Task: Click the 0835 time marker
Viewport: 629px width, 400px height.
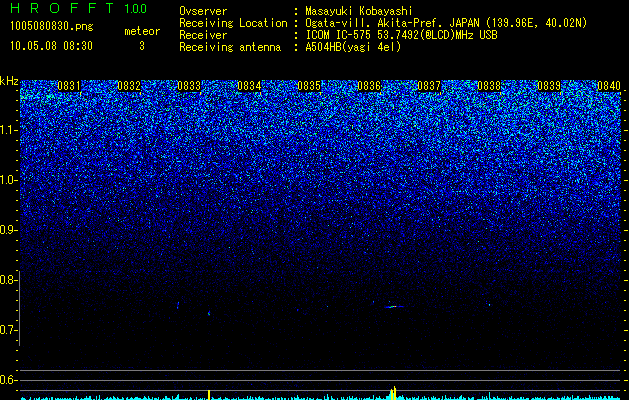Action: pyautogui.click(x=309, y=86)
